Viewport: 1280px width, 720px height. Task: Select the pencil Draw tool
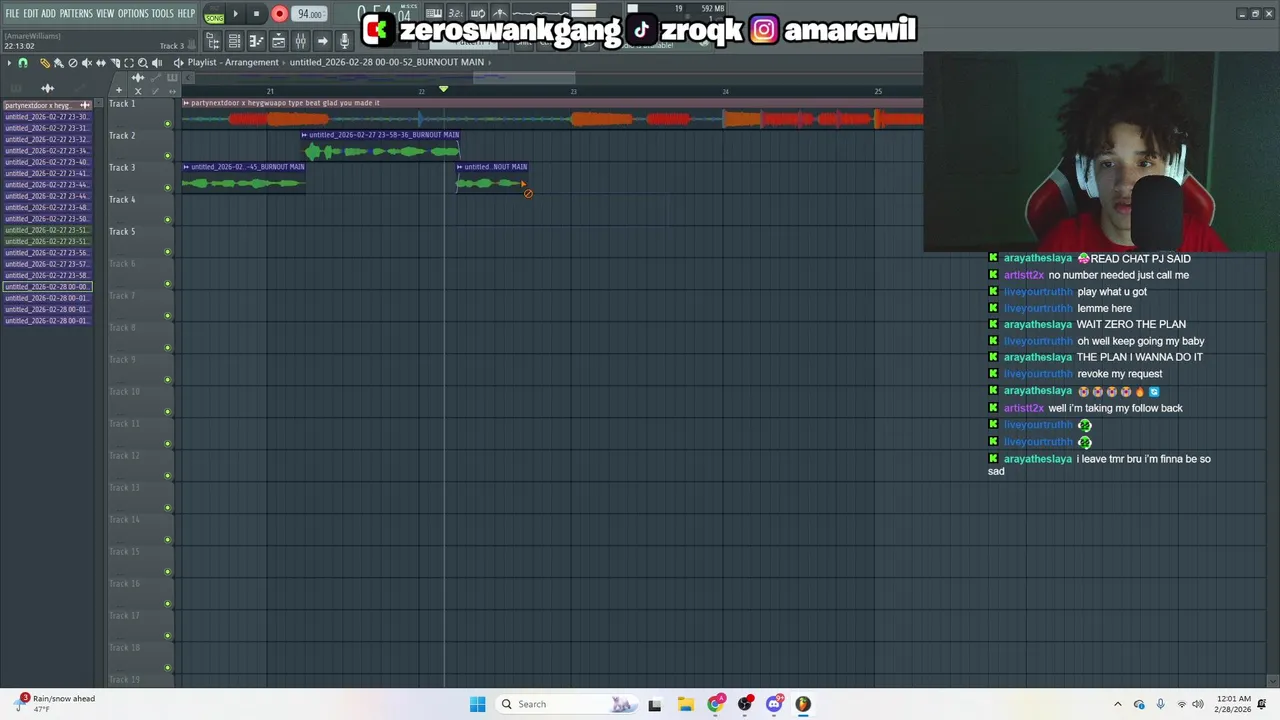(45, 63)
